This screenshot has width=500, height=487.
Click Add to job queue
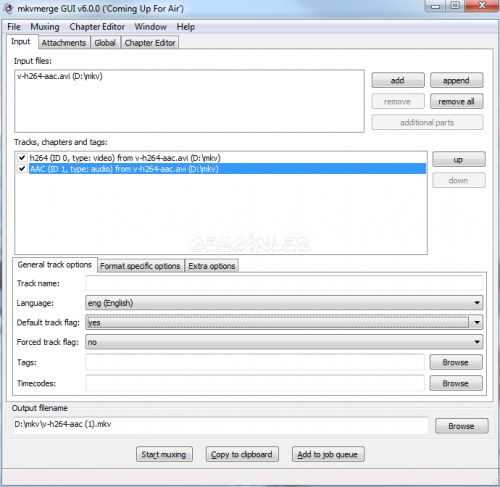click(328, 454)
